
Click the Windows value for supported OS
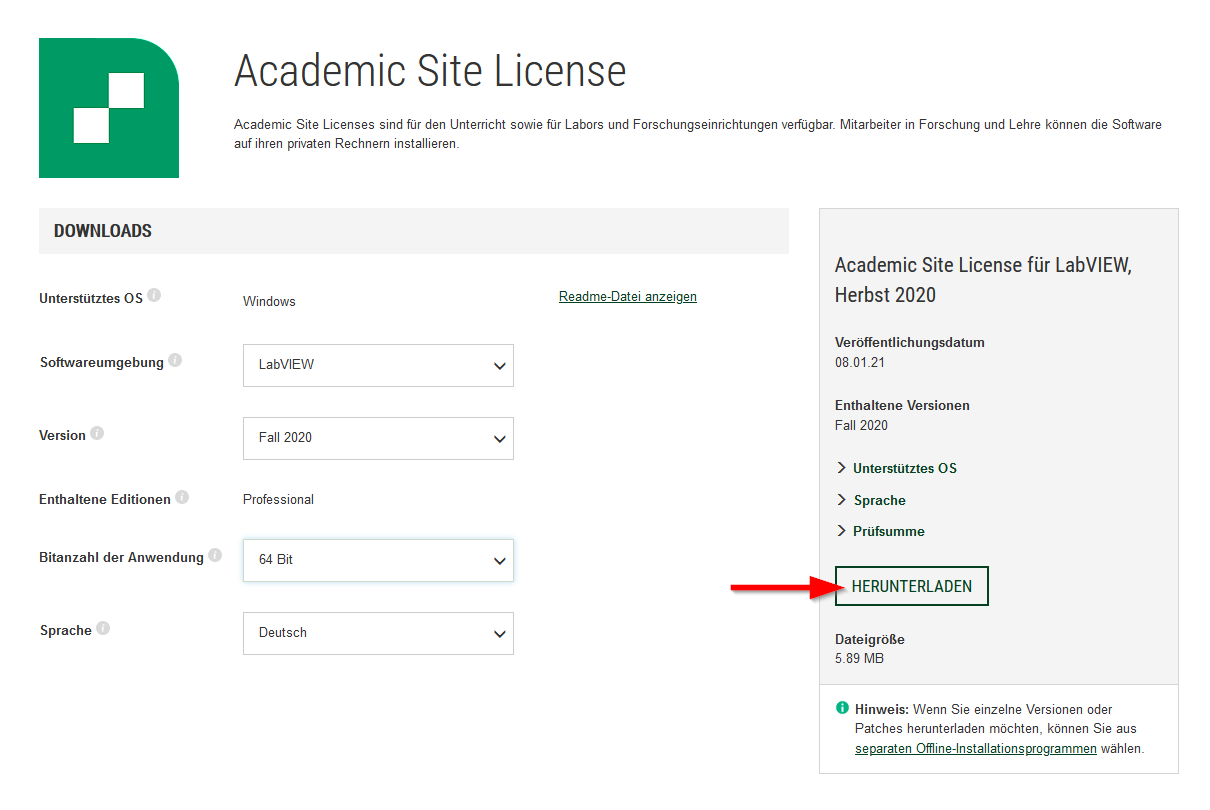(269, 301)
